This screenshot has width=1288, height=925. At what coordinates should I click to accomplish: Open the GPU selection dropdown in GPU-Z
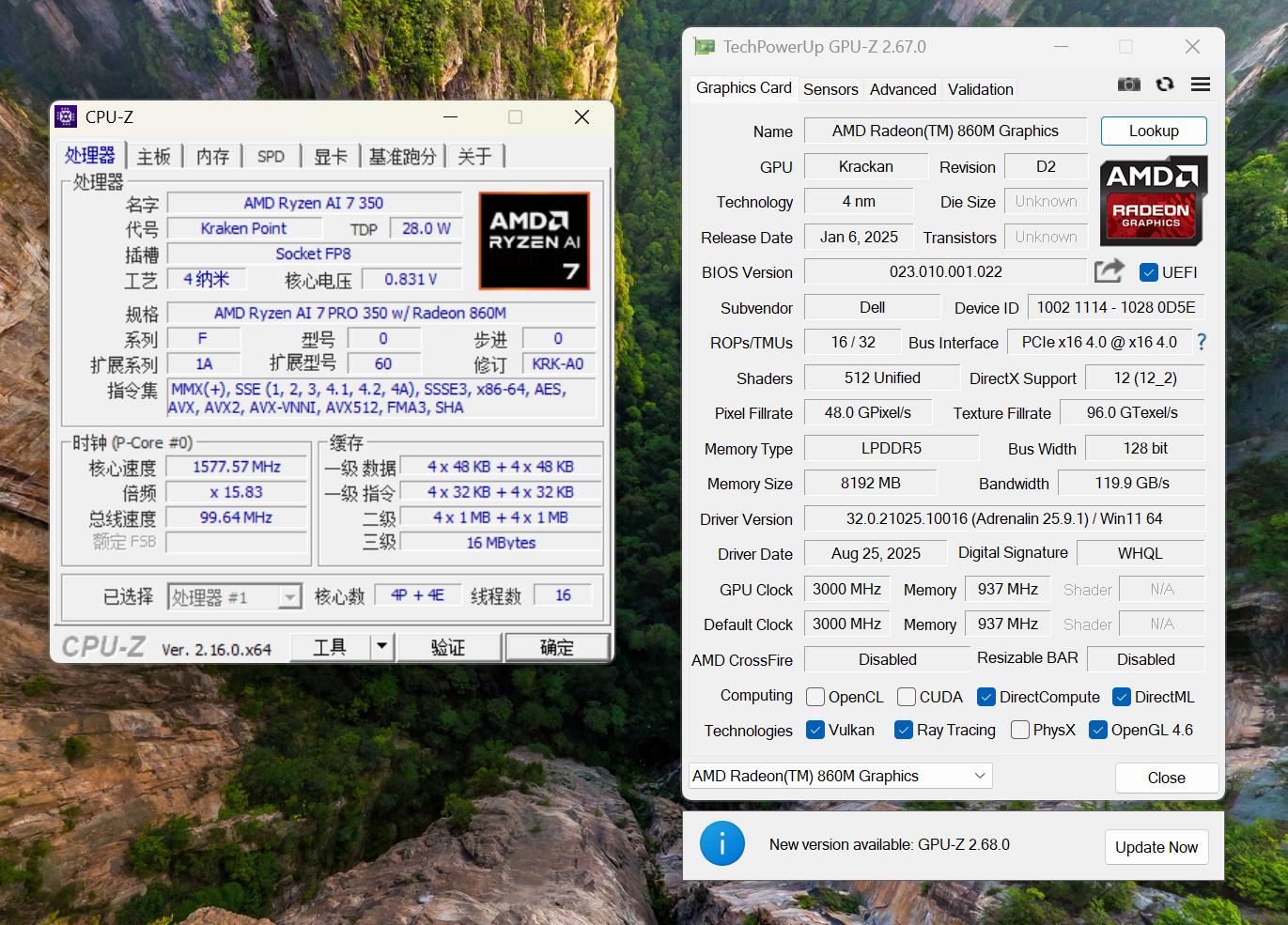(x=841, y=776)
